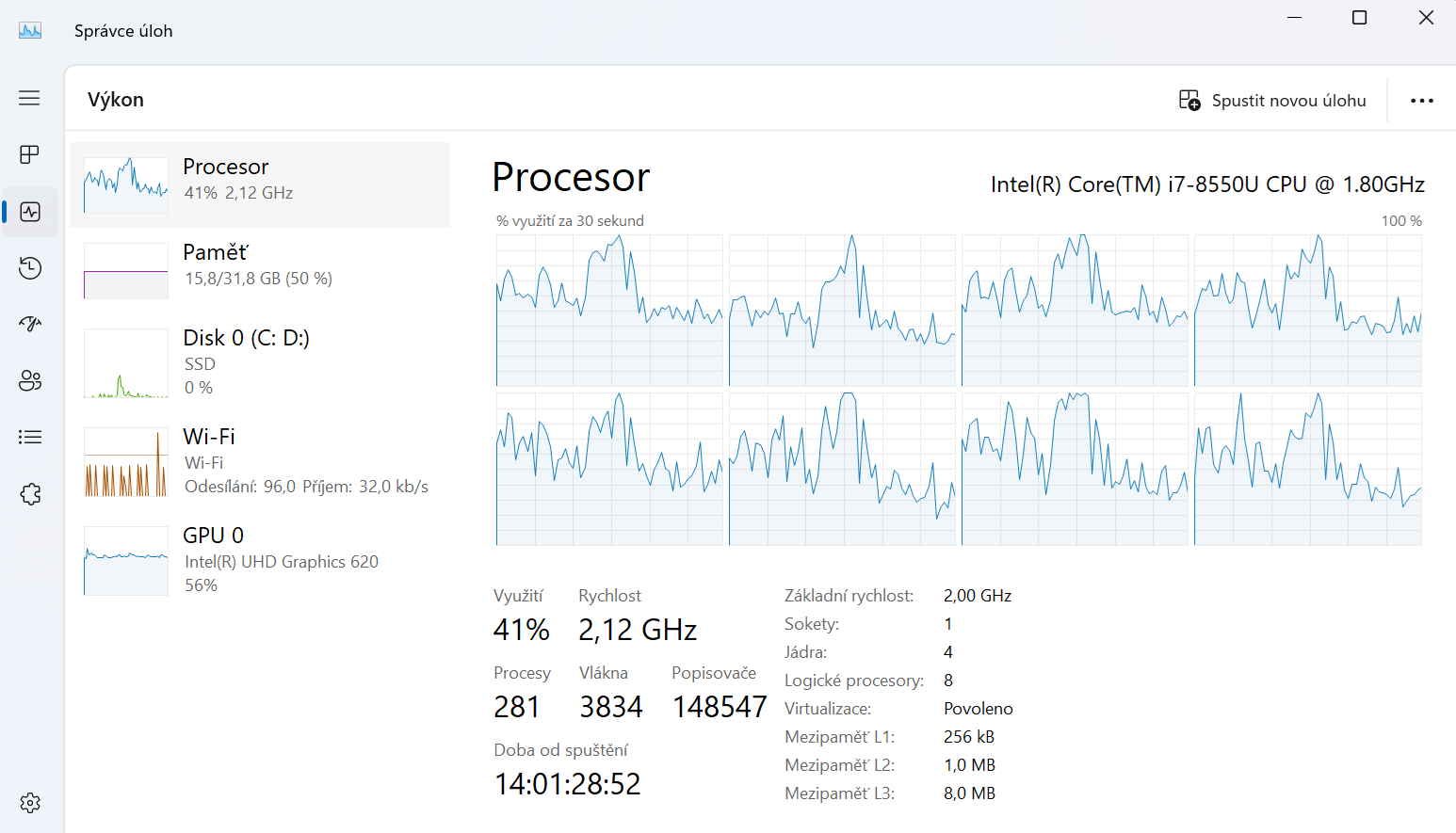
Task: Click Spustit novou úlohu button
Action: (1272, 101)
